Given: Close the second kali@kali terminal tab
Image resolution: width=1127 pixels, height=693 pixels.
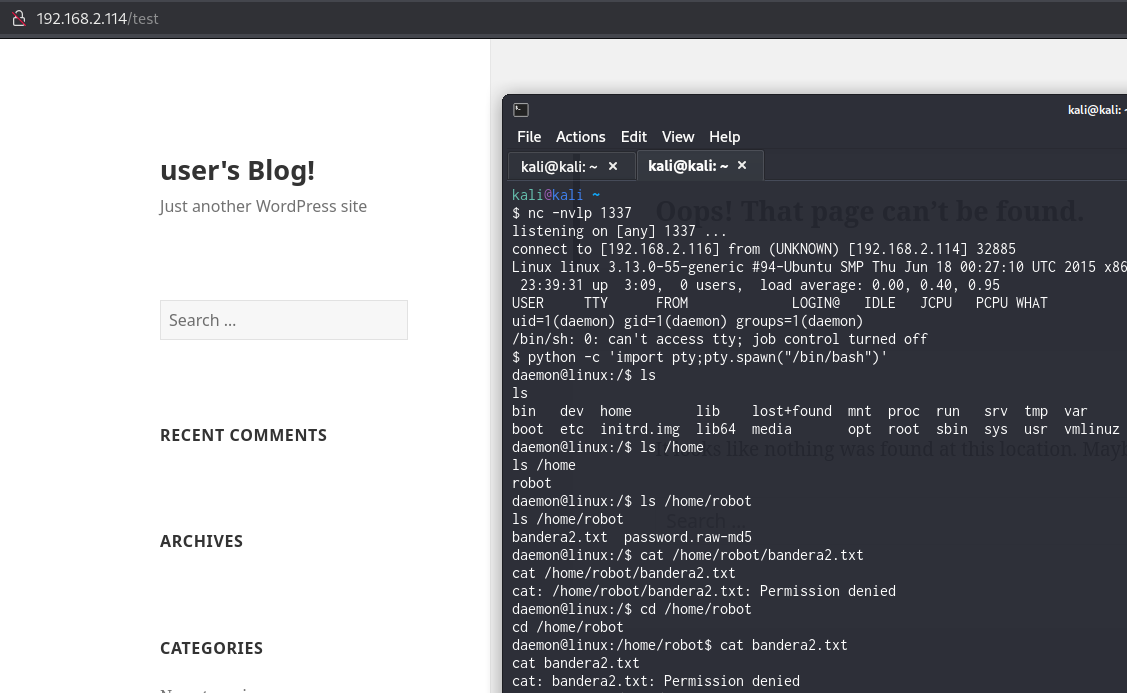Looking at the screenshot, I should pos(742,165).
